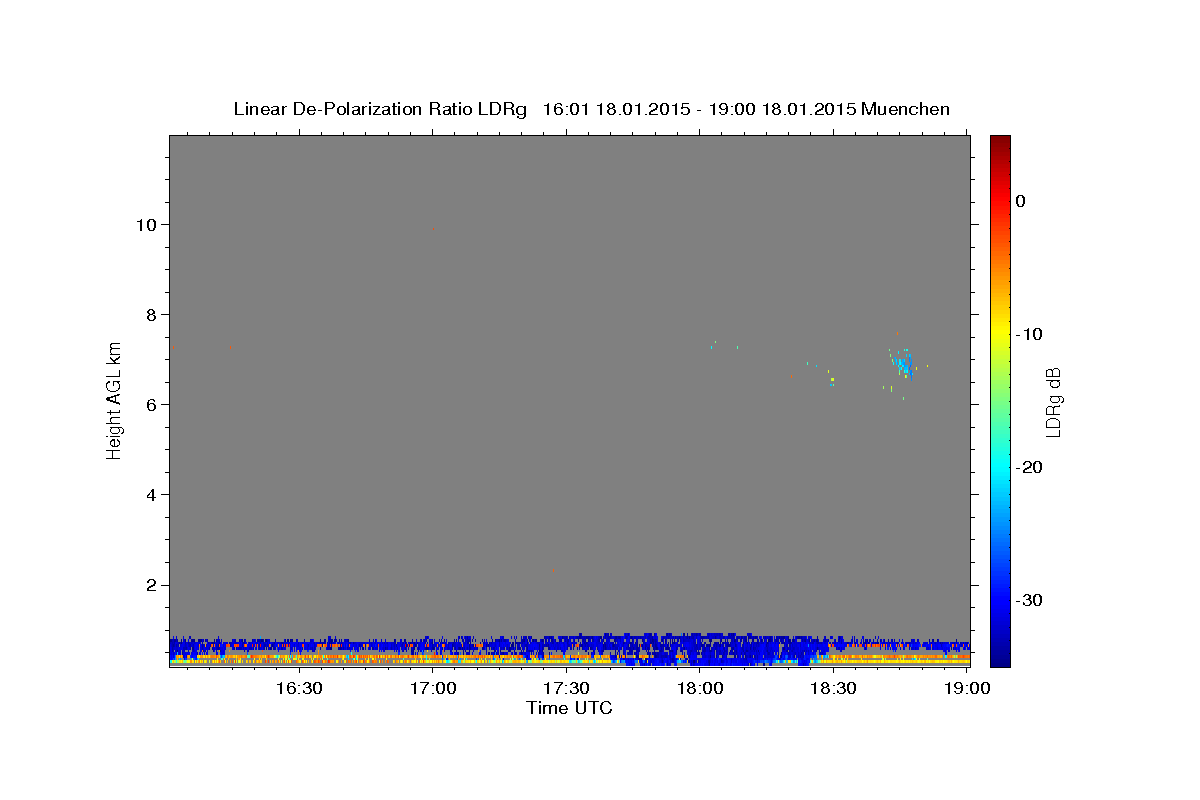The image size is (1200, 800).
Task: Click the height tick label 10
Action: [145, 224]
